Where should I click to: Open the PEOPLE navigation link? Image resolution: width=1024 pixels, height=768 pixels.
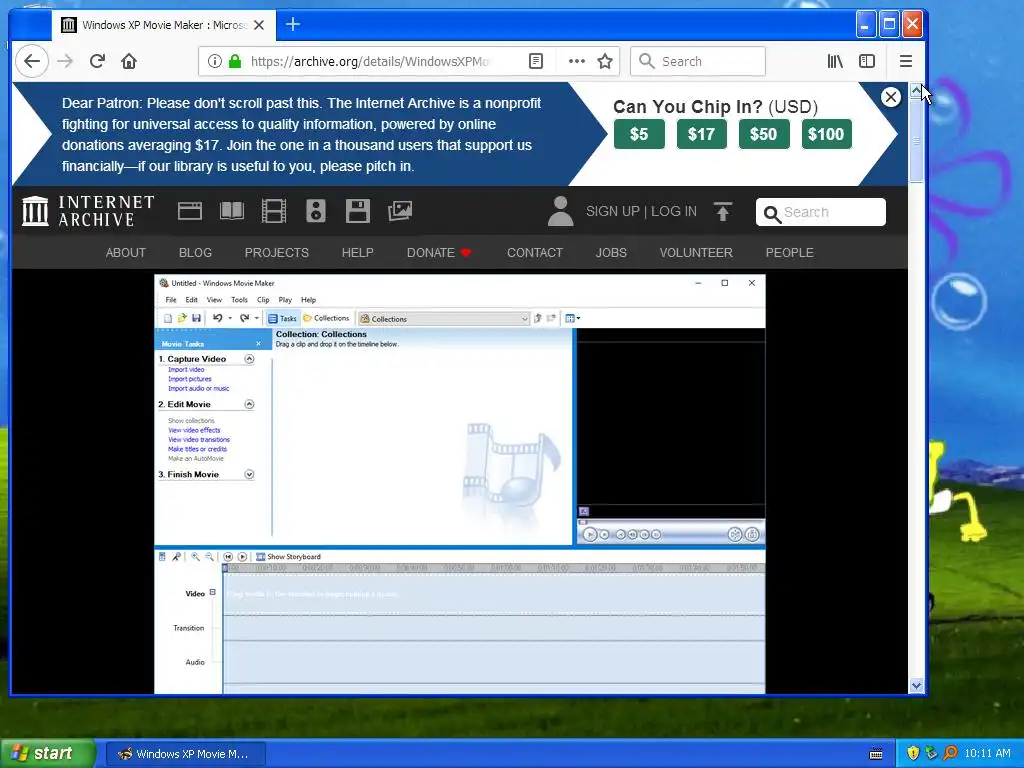click(789, 253)
